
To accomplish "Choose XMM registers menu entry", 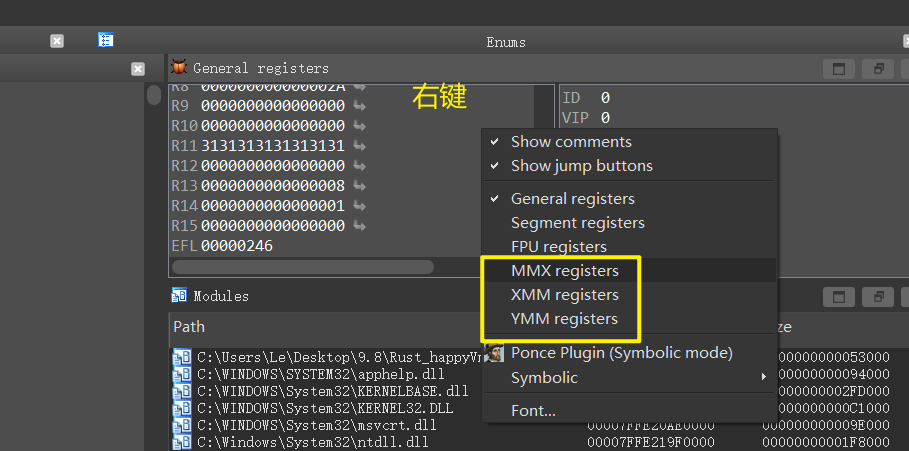I will coord(630,294).
